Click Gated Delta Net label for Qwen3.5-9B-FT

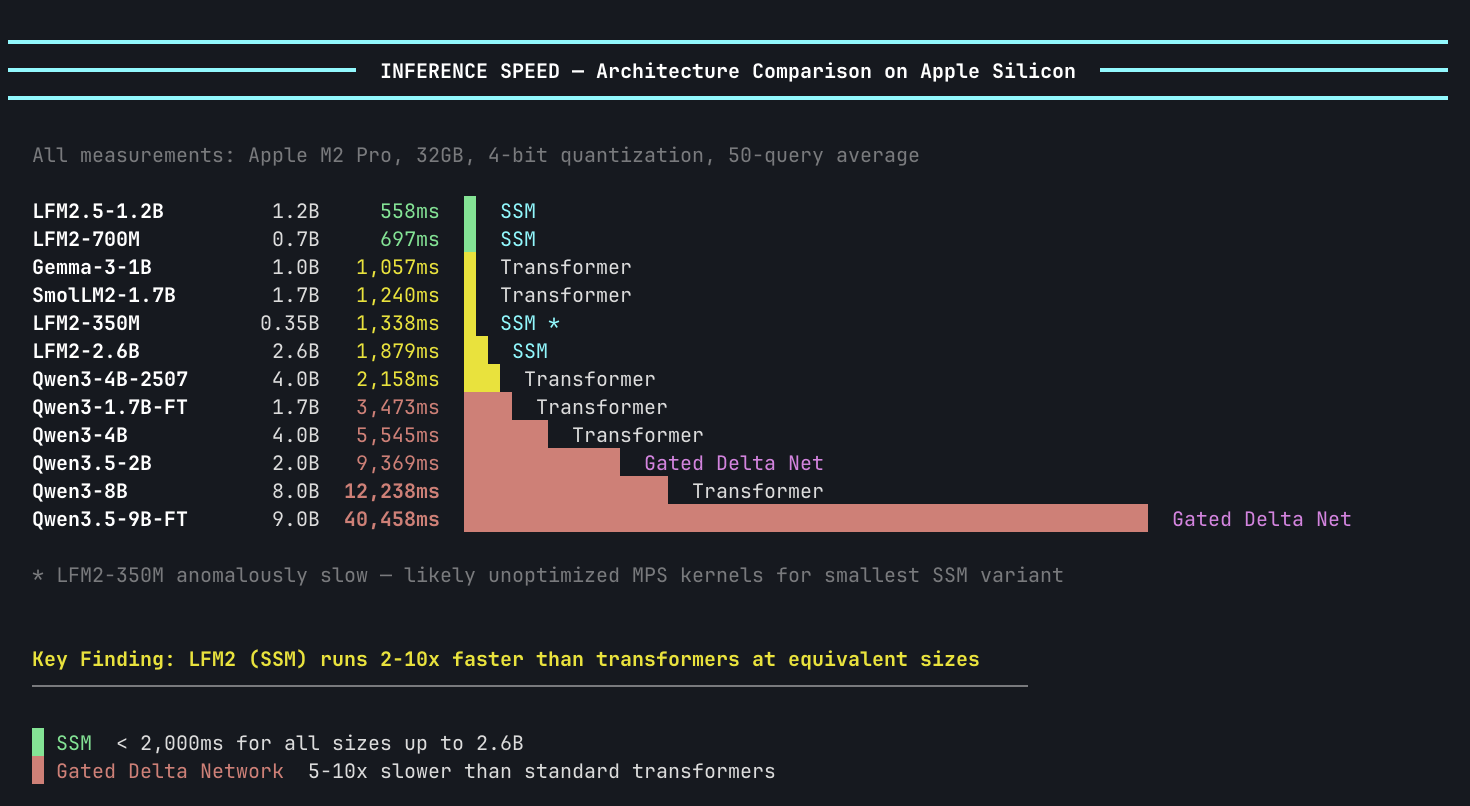(x=1262, y=519)
